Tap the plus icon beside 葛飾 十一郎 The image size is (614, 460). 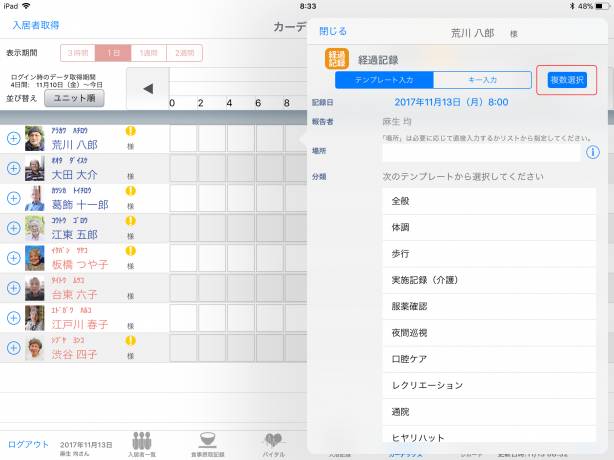click(14, 198)
